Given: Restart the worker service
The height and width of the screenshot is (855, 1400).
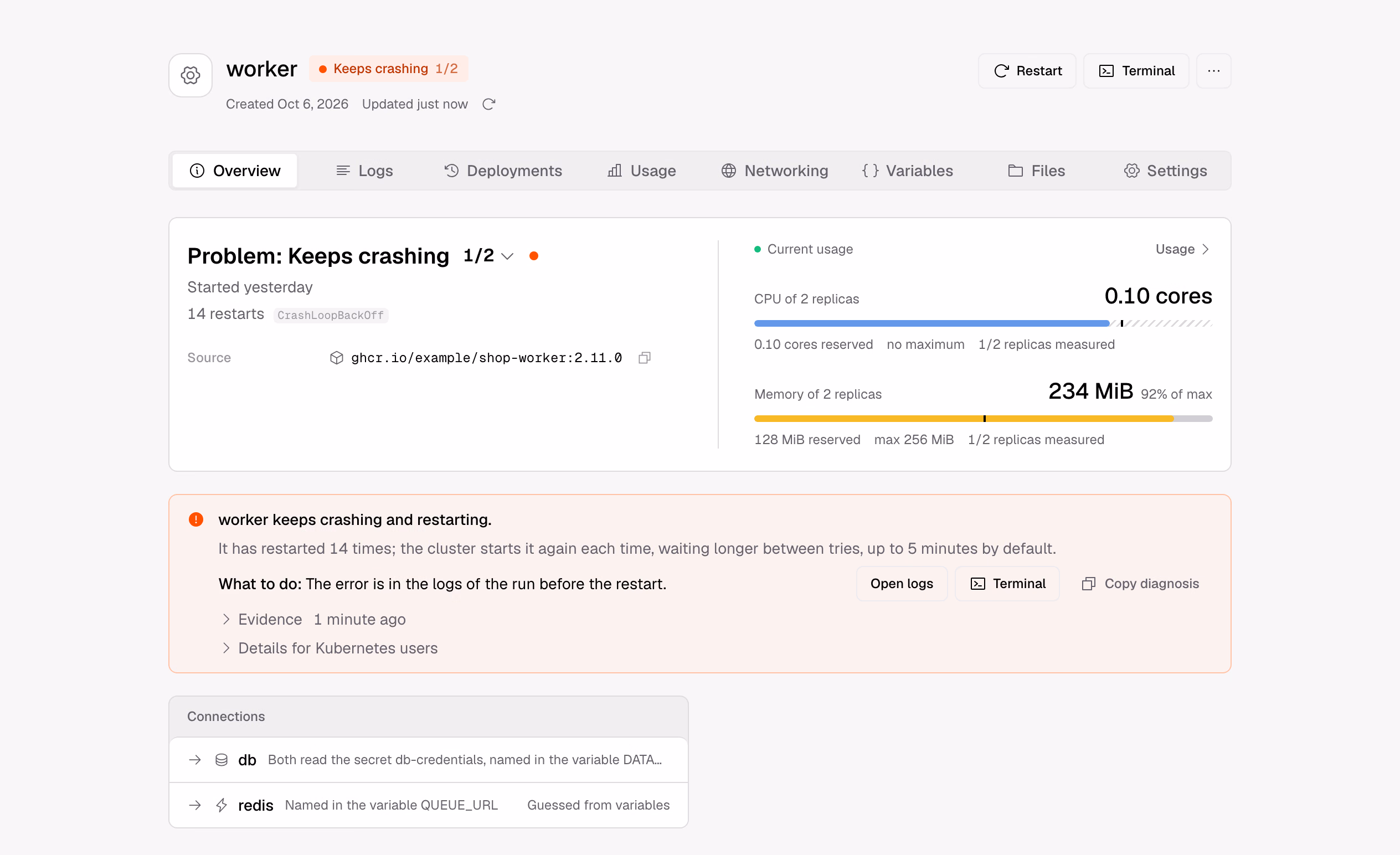Looking at the screenshot, I should (1027, 71).
